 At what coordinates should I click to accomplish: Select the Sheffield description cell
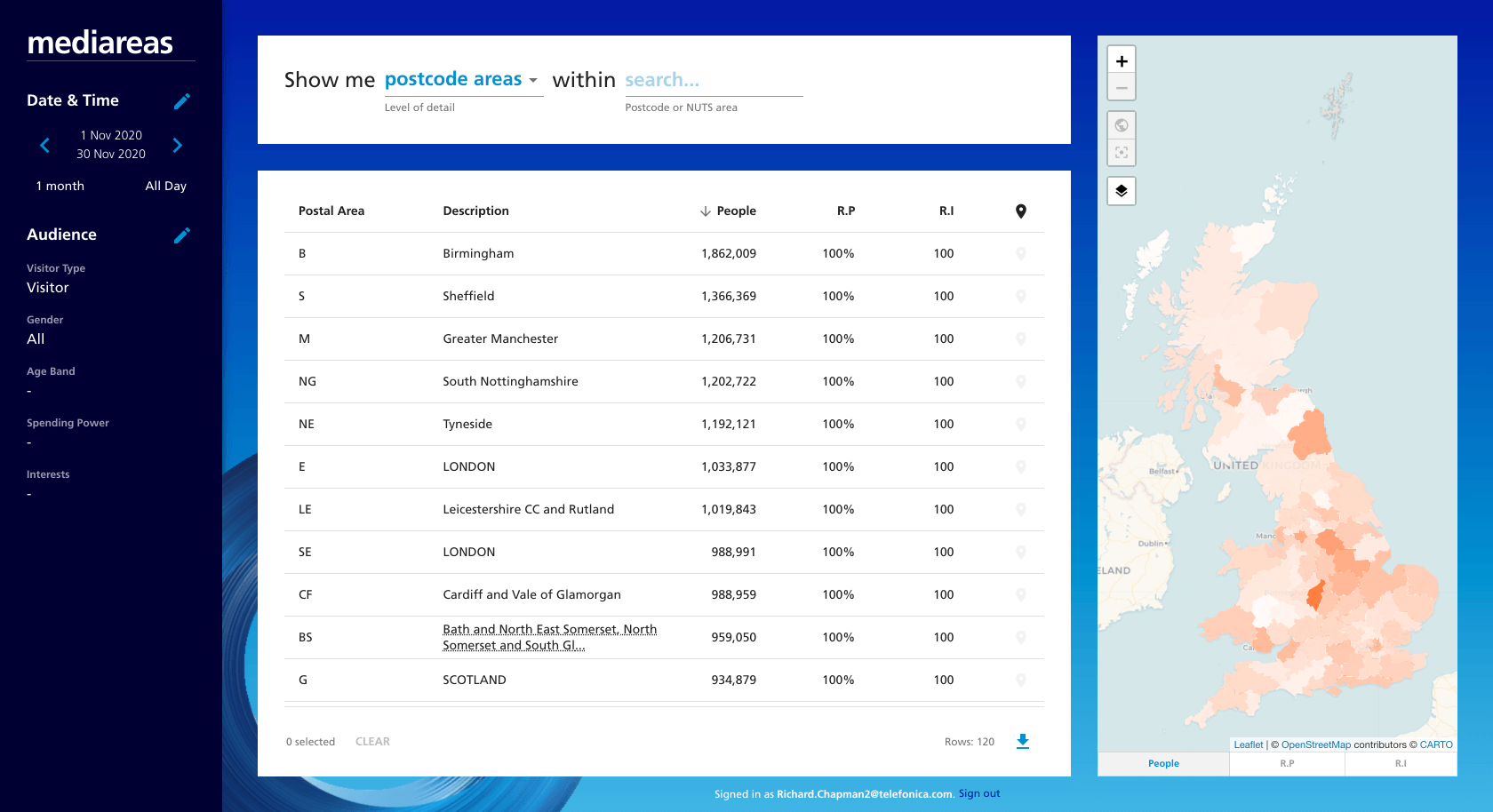468,297
